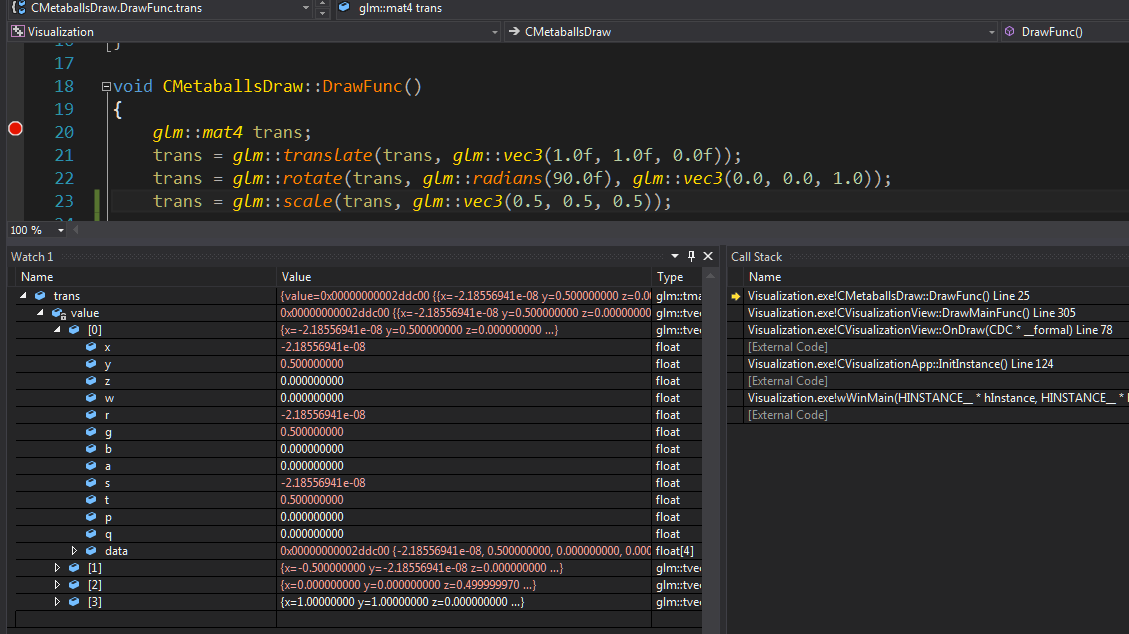Click the current frame yellow arrow icon
1129x634 pixels.
[737, 296]
